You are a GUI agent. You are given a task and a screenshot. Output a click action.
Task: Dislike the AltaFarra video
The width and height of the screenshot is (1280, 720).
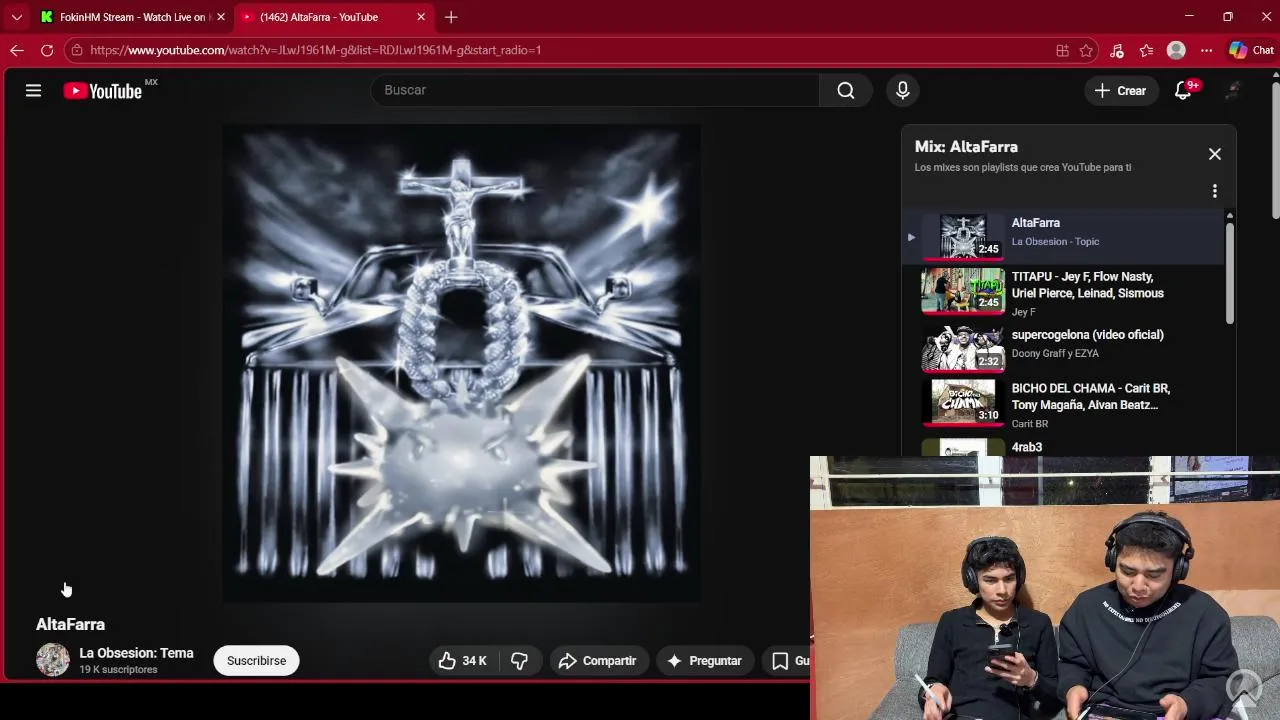tap(520, 661)
